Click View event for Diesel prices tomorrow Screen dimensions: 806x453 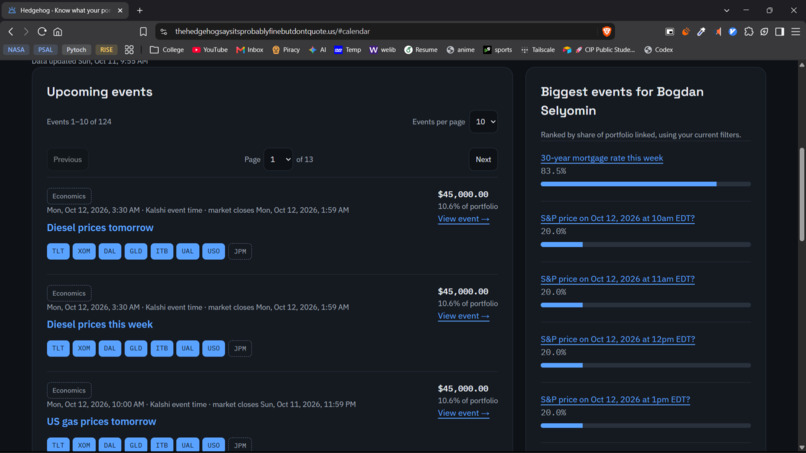(x=463, y=219)
